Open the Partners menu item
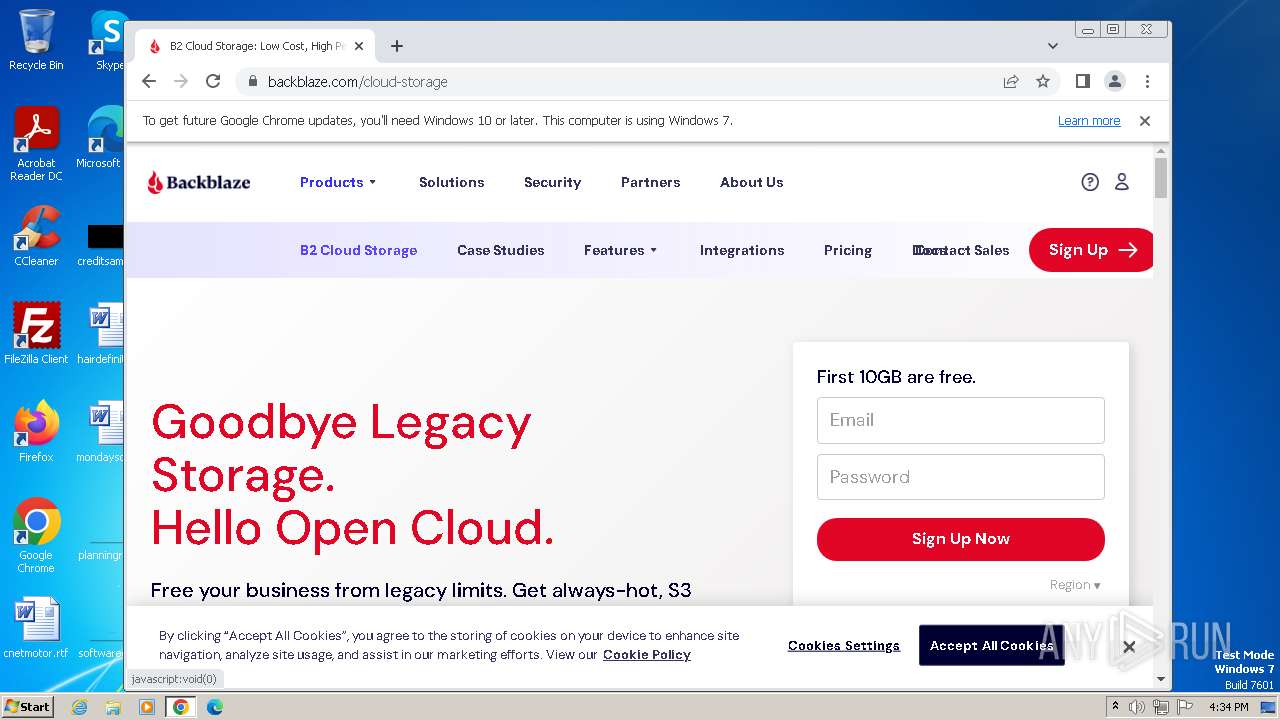The width and height of the screenshot is (1280, 720). (650, 182)
